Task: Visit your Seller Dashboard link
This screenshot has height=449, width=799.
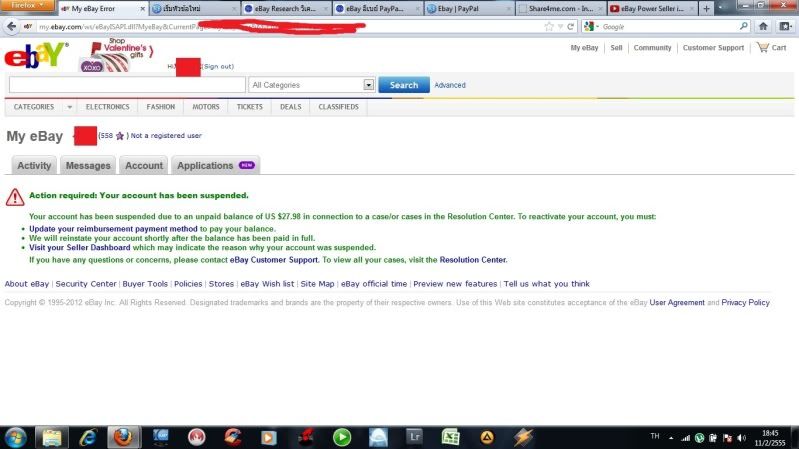Action: (79, 248)
